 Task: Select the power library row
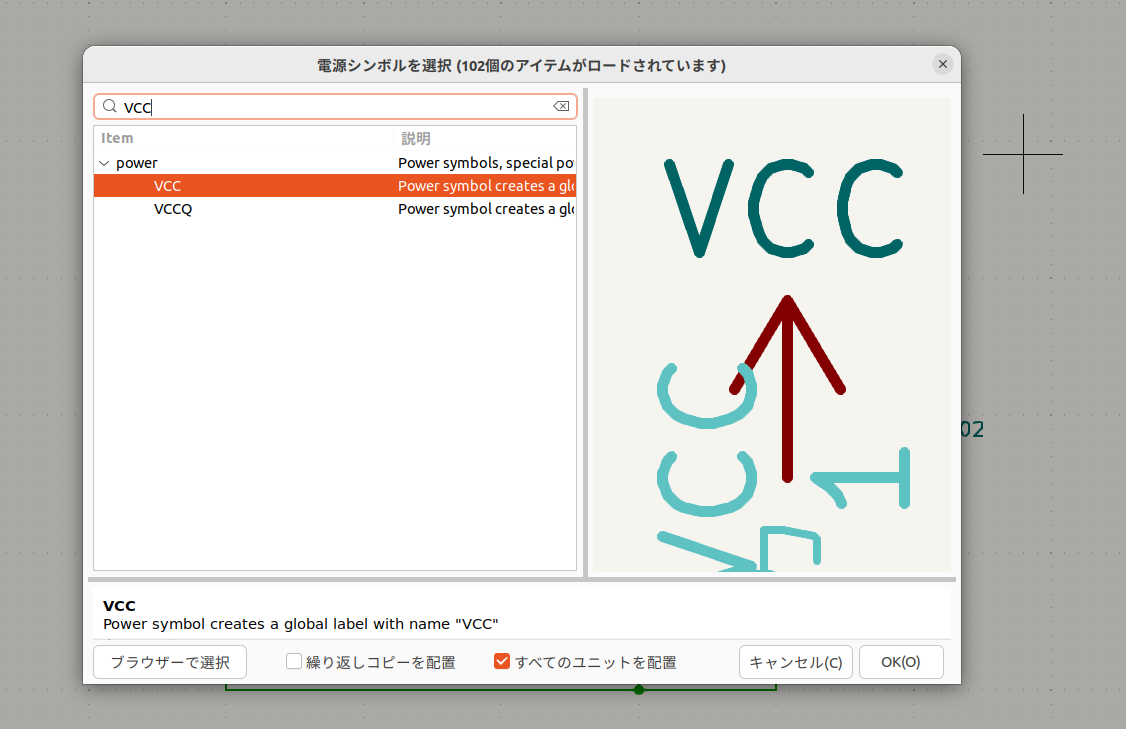[137, 163]
